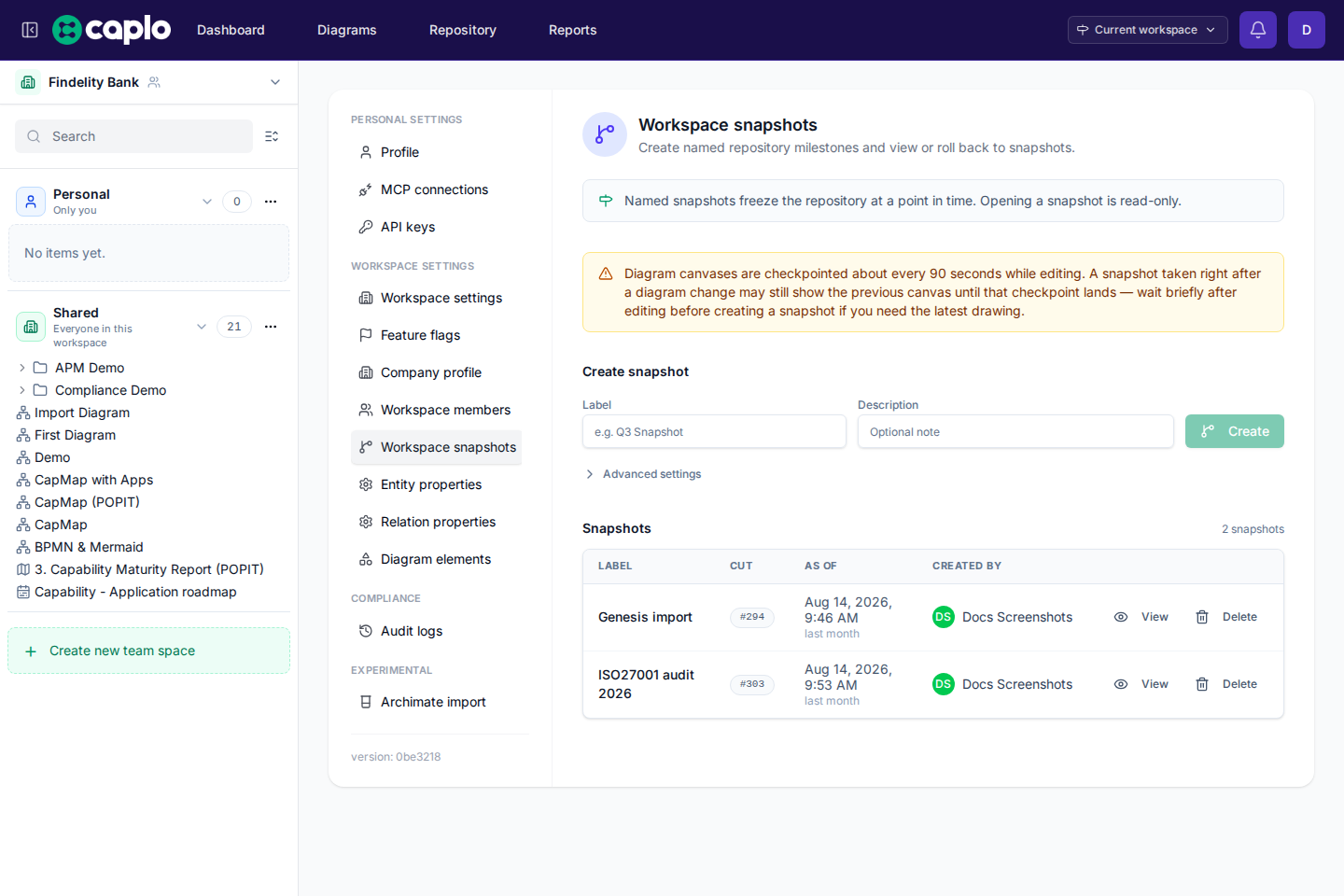Open Relation properties settings
Viewport: 1344px width, 896px height.
(436, 522)
